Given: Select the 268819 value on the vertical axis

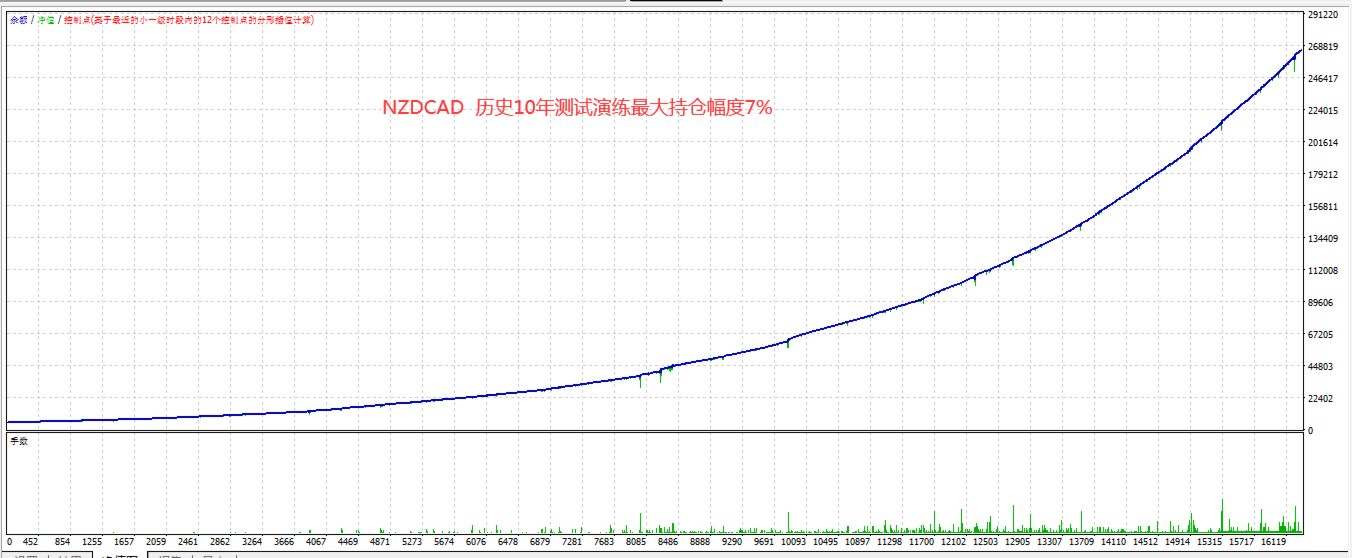Looking at the screenshot, I should click(x=1325, y=47).
